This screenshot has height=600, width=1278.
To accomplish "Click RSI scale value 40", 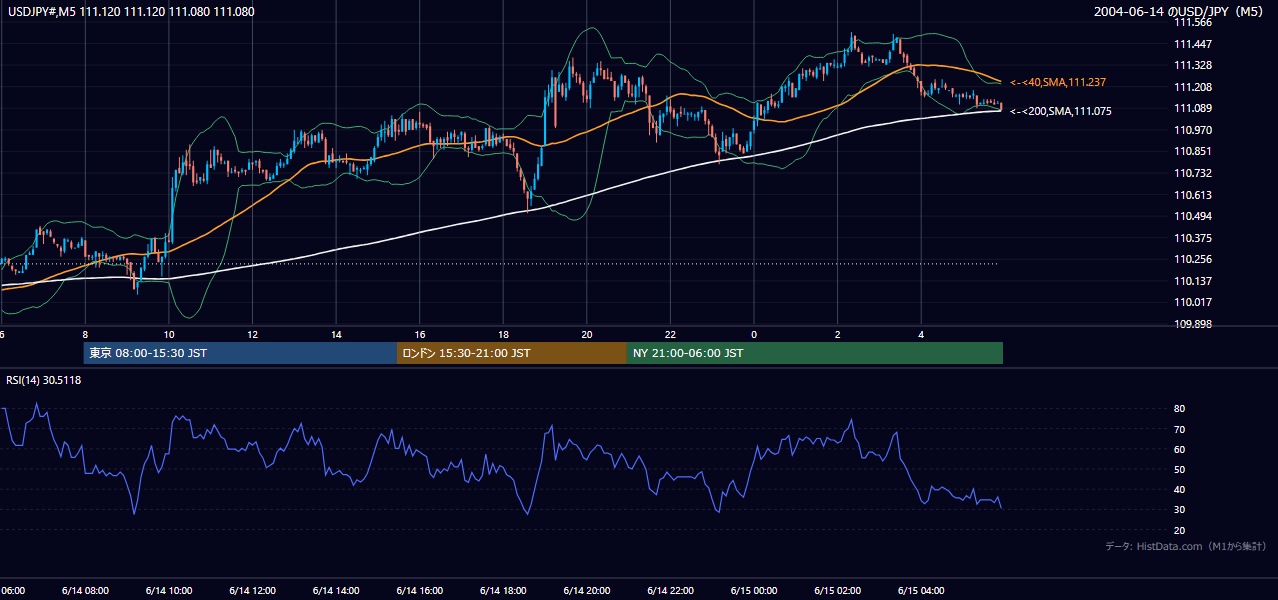I will pos(1180,489).
